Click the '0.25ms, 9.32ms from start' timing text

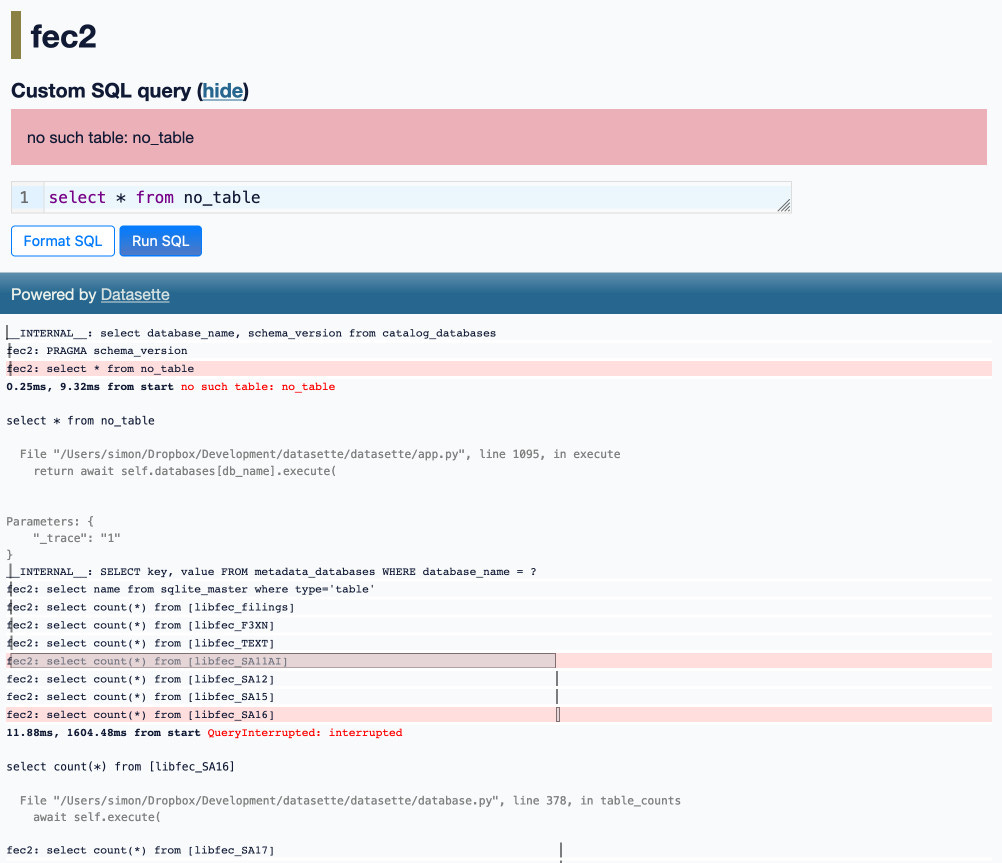(89, 387)
